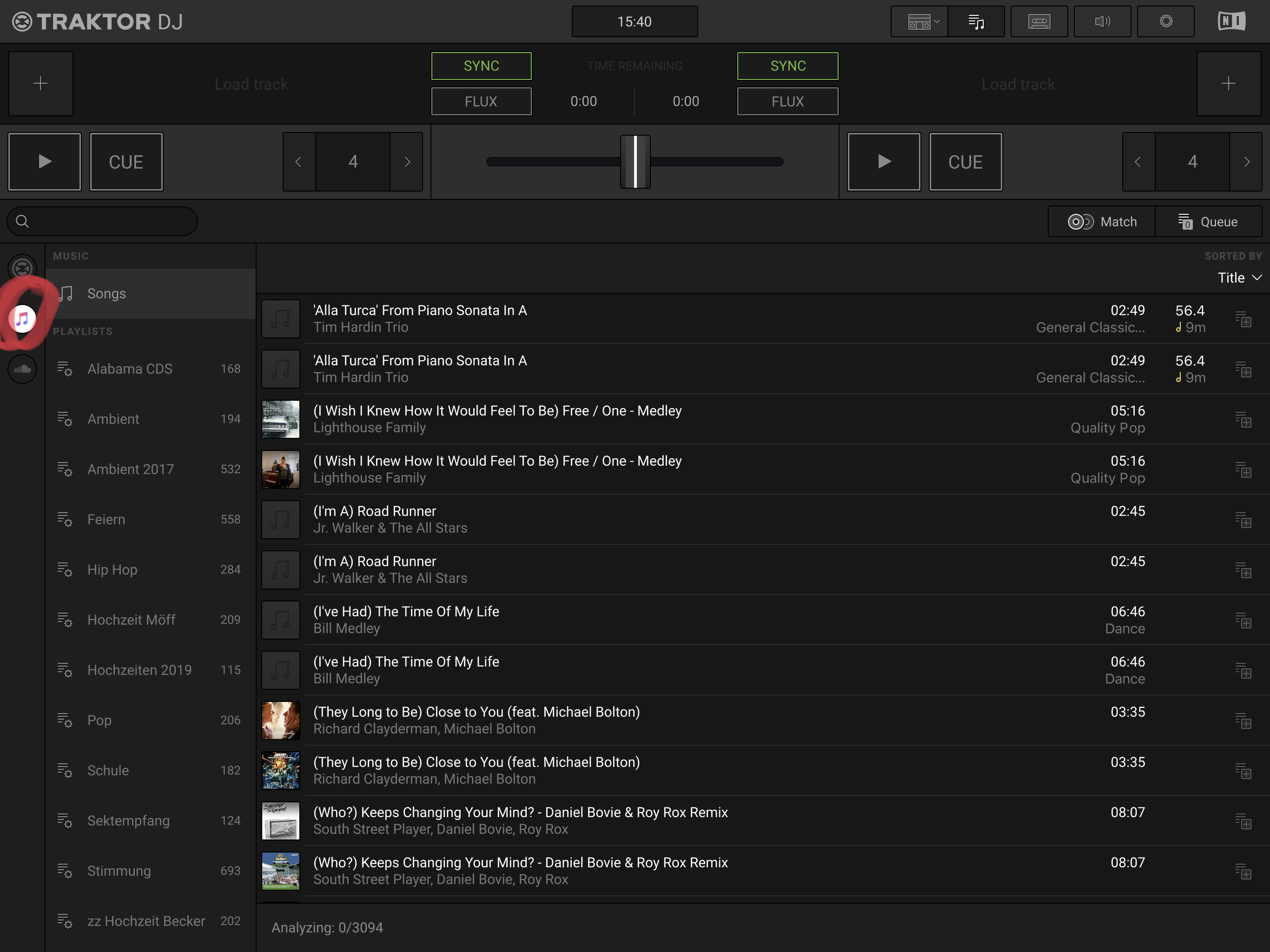The height and width of the screenshot is (952, 1270).
Task: Open deck layout dropdown in top bar
Action: click(x=922, y=22)
